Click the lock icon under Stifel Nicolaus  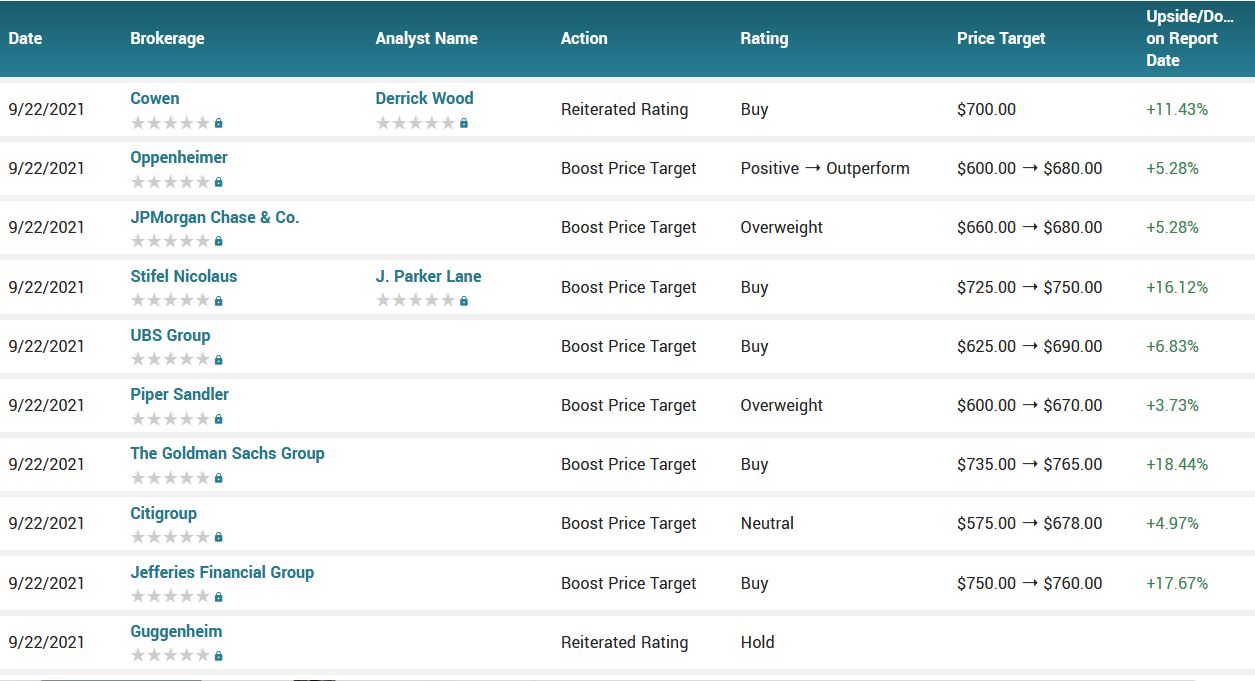219,300
